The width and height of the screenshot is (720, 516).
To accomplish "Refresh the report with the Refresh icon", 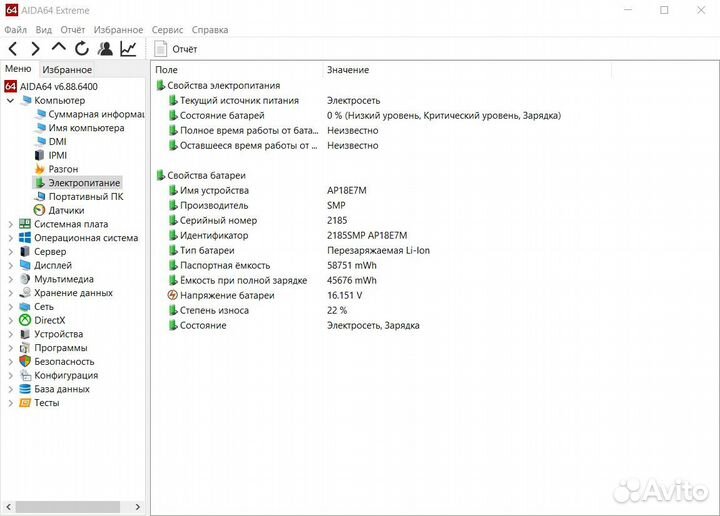I will pyautogui.click(x=82, y=49).
